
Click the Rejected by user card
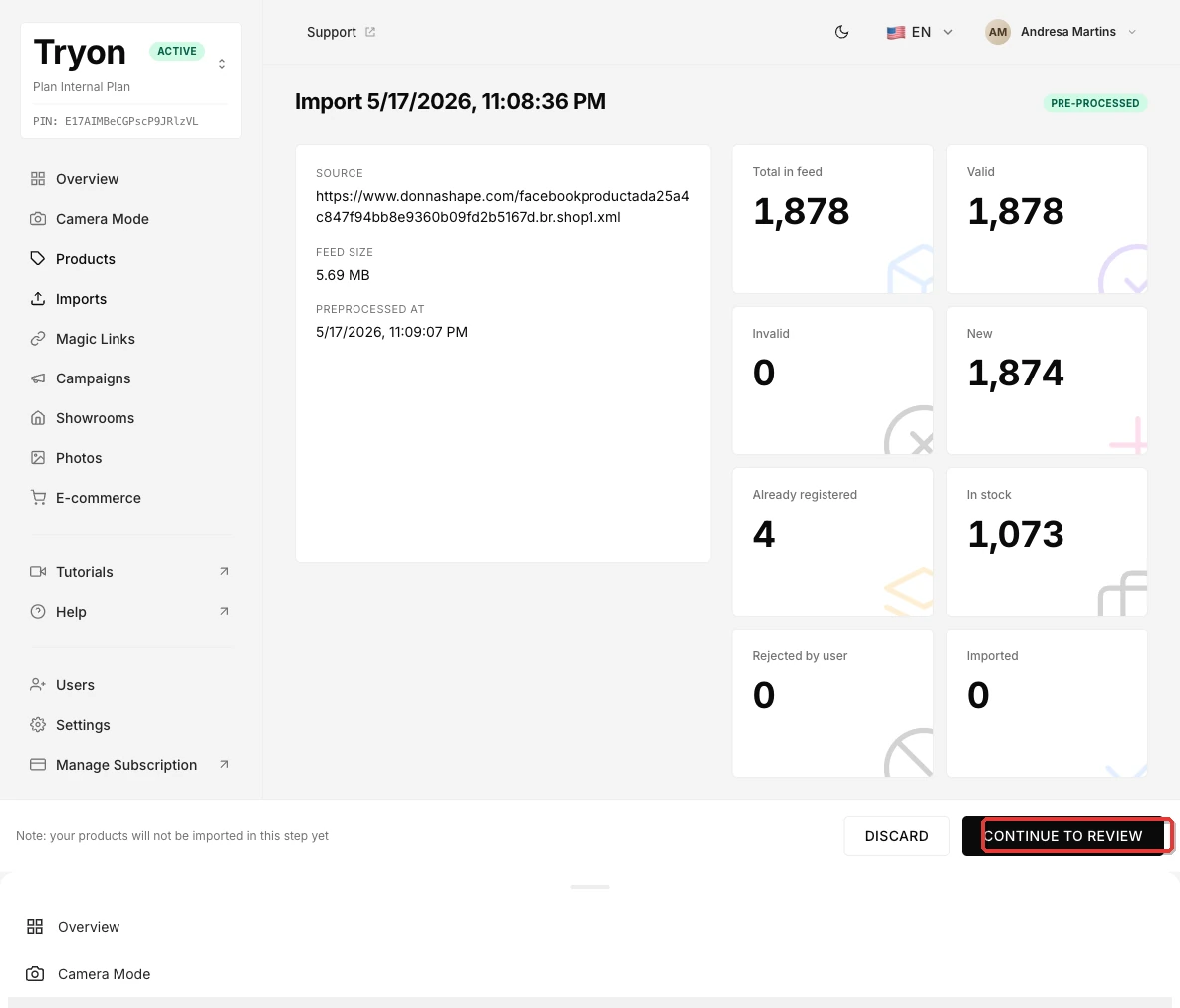click(x=832, y=703)
